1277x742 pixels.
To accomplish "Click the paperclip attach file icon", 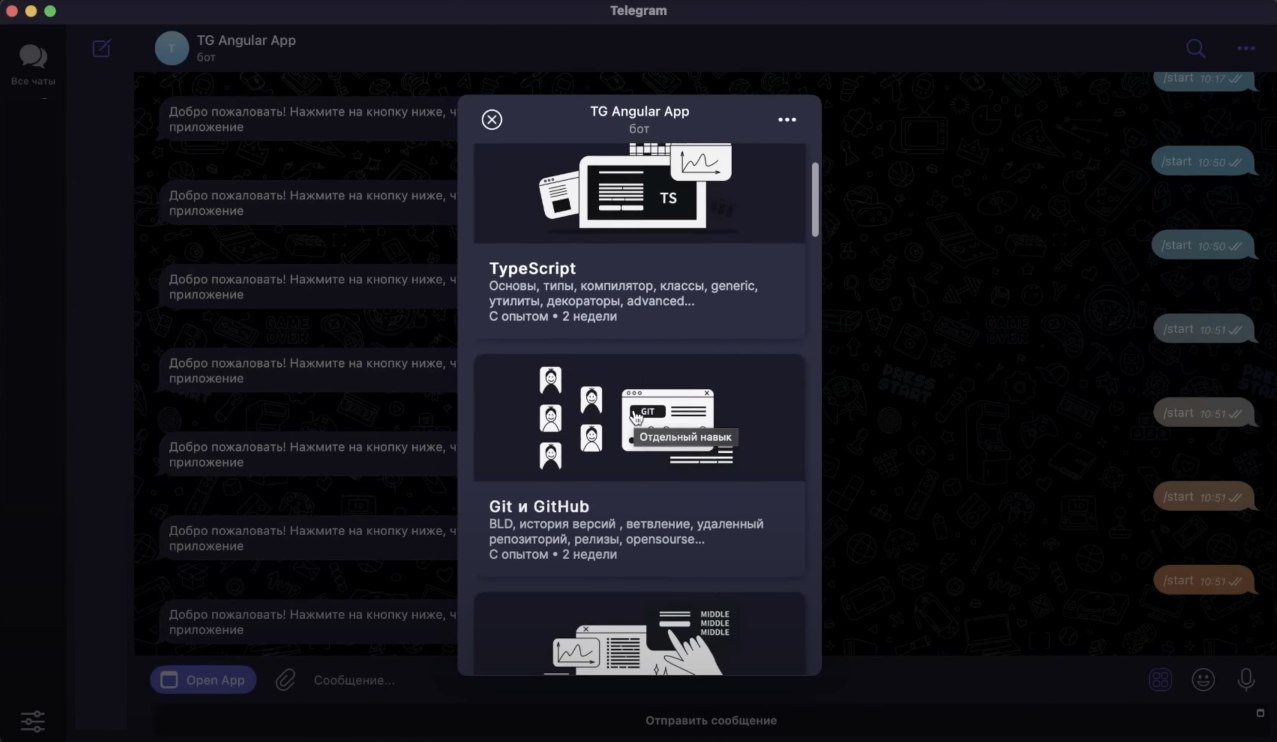I will tap(285, 680).
